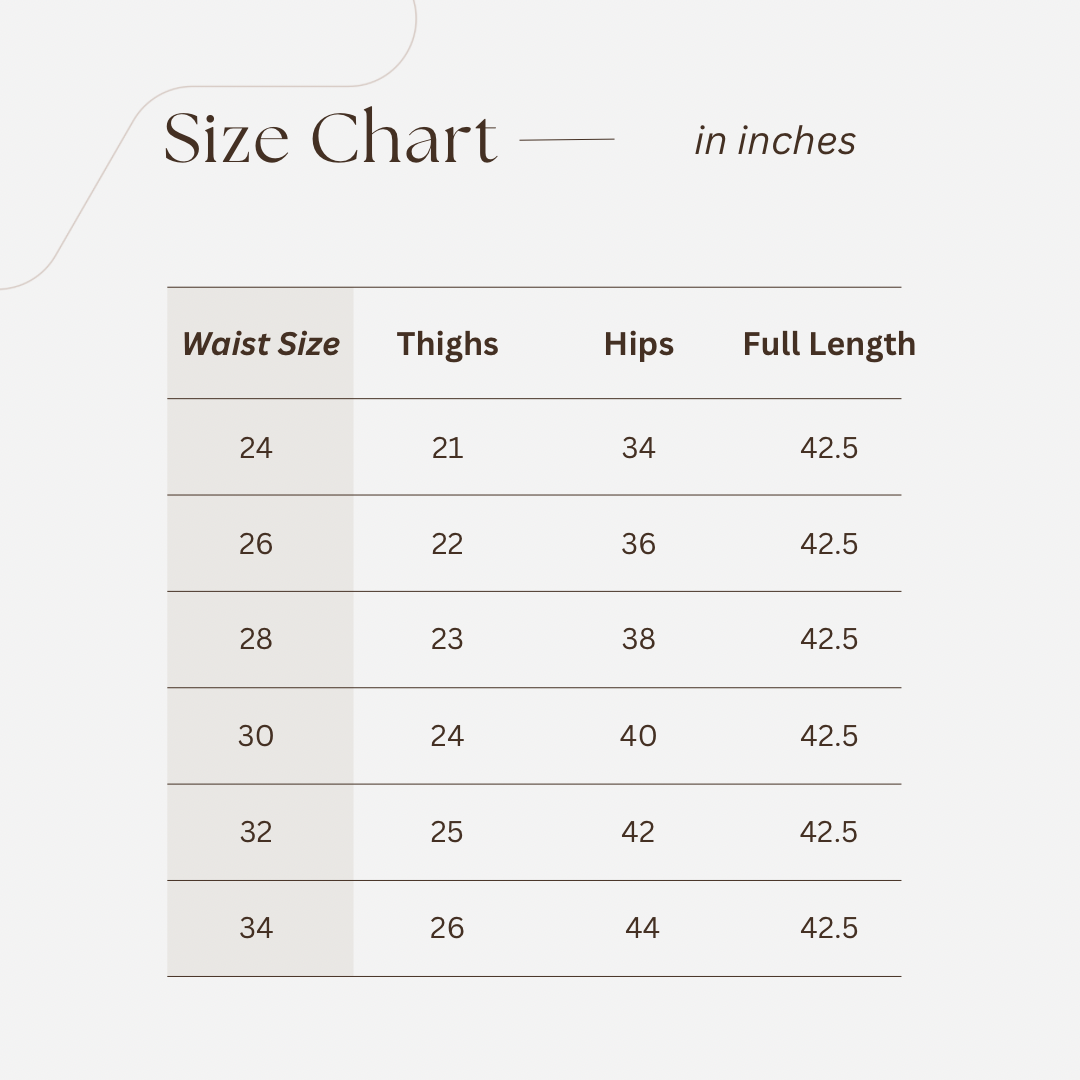Image resolution: width=1080 pixels, height=1080 pixels.
Task: Select waist size 24 cell
Action: [x=256, y=448]
